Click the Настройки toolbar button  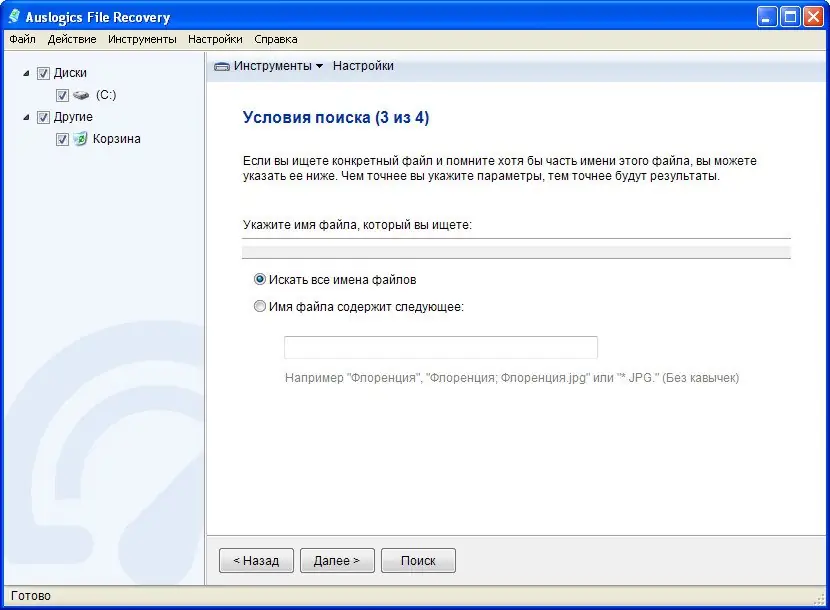[x=363, y=66]
